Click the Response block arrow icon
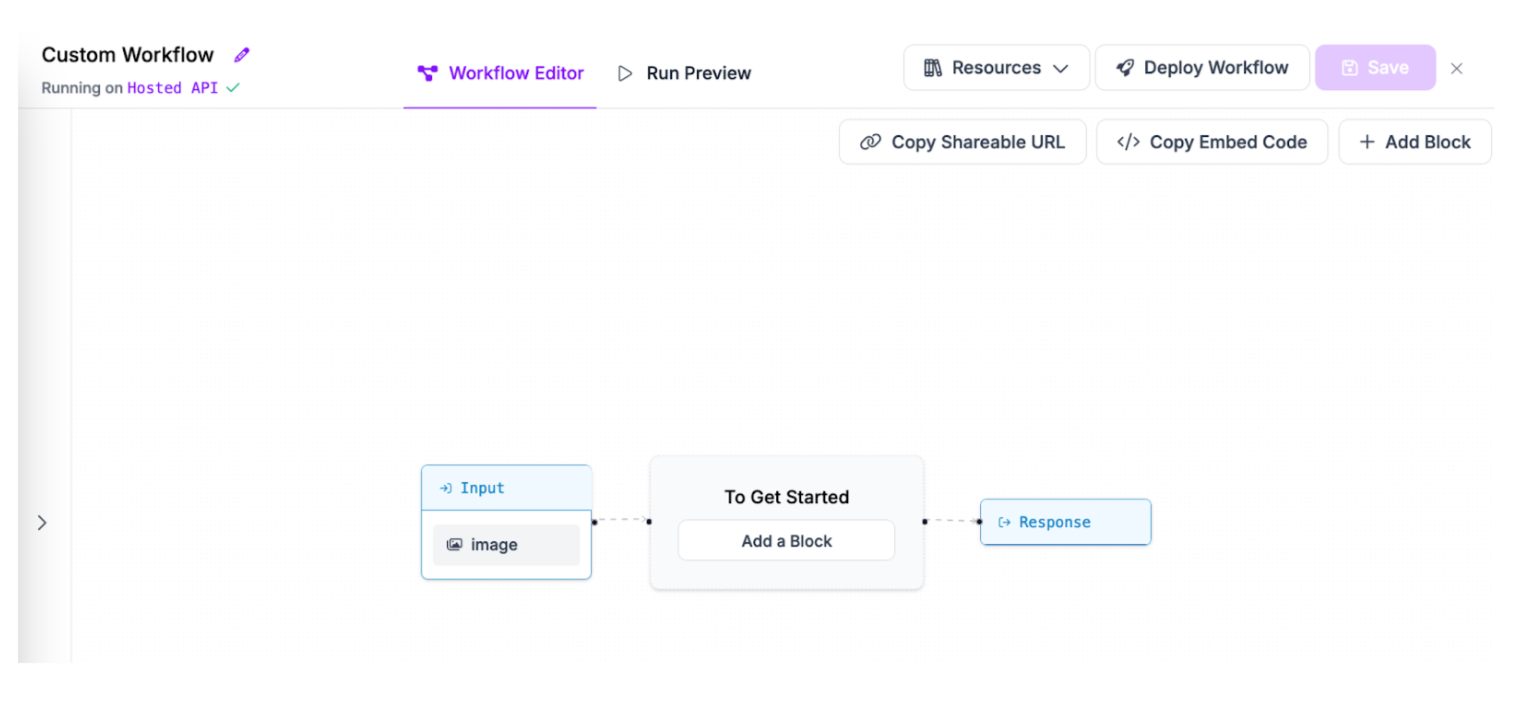Screen dimensions: 1524x702 (1005, 522)
